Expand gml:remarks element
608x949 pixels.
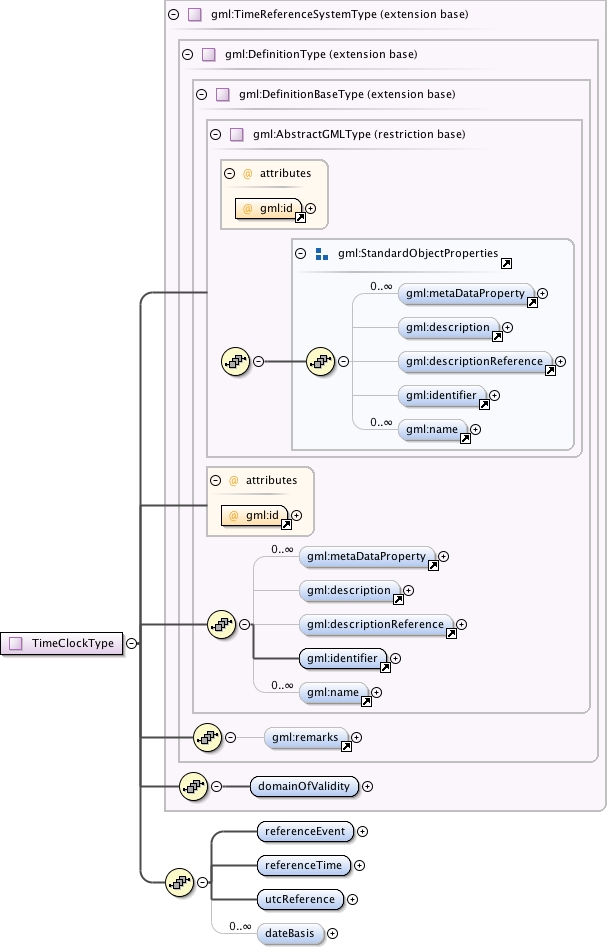(356, 738)
